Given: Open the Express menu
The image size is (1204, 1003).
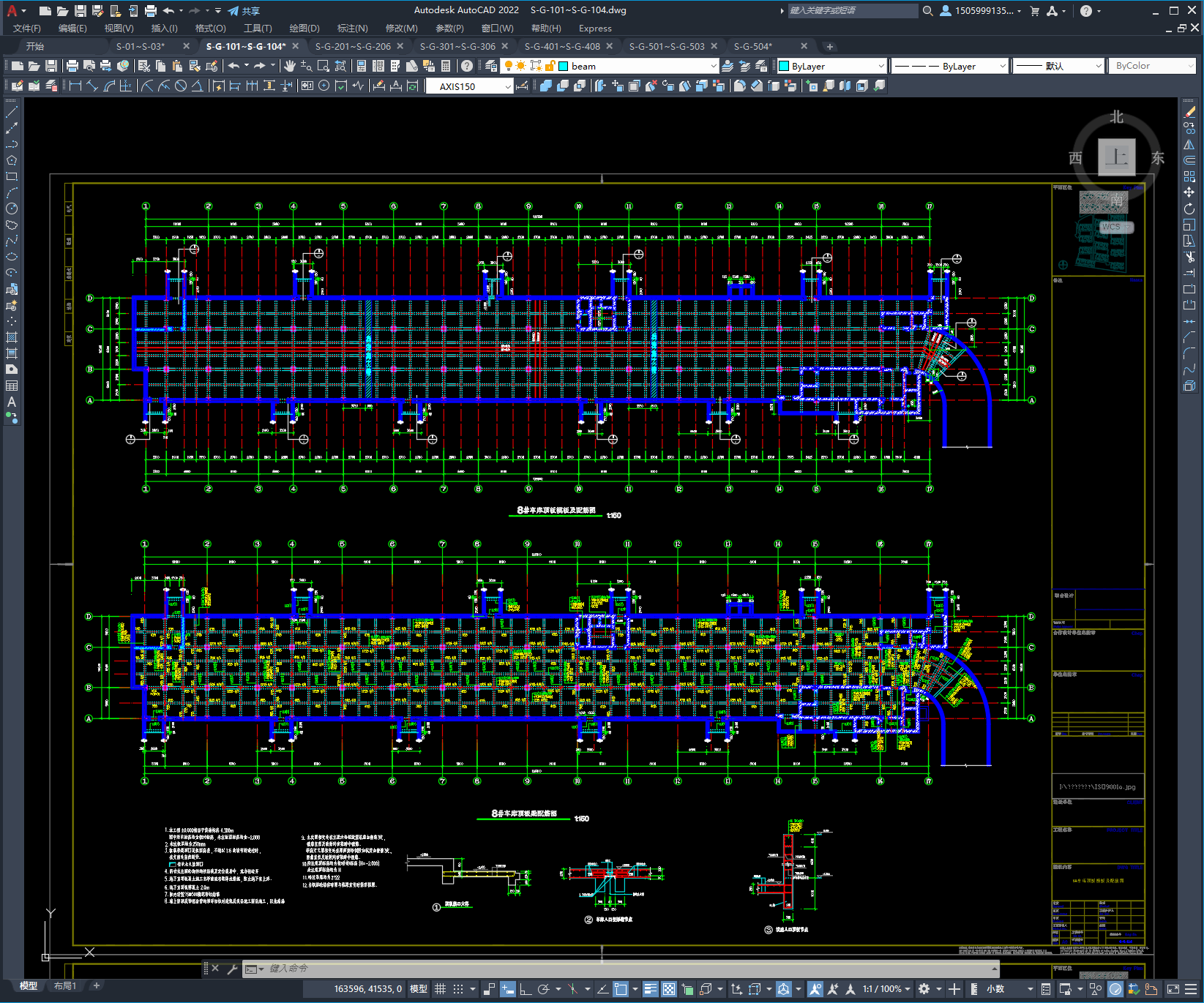Looking at the screenshot, I should [595, 29].
